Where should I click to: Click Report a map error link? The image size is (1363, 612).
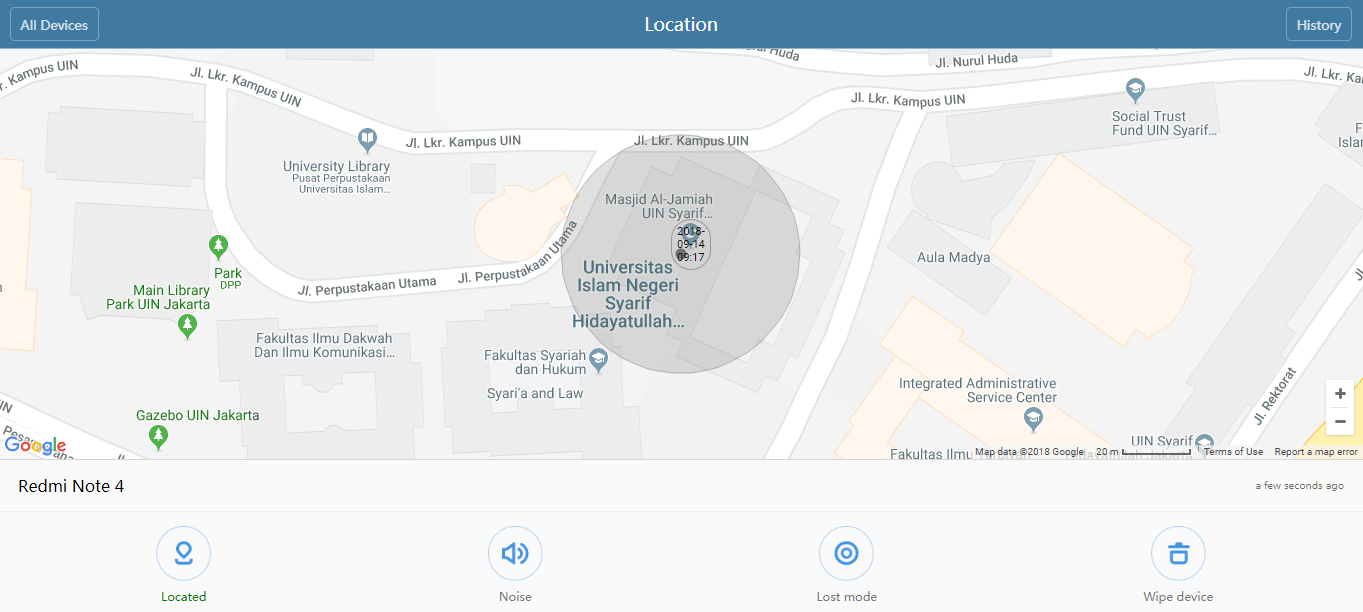click(x=1316, y=452)
